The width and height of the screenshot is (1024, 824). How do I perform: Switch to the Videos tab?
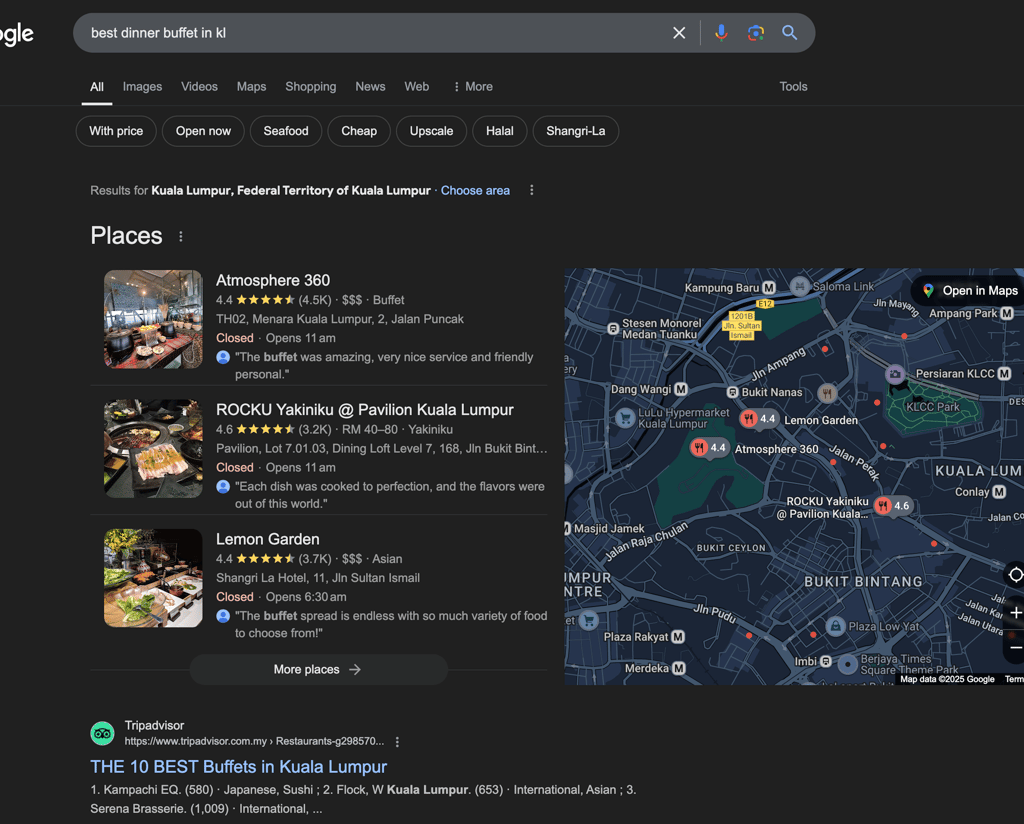point(199,87)
